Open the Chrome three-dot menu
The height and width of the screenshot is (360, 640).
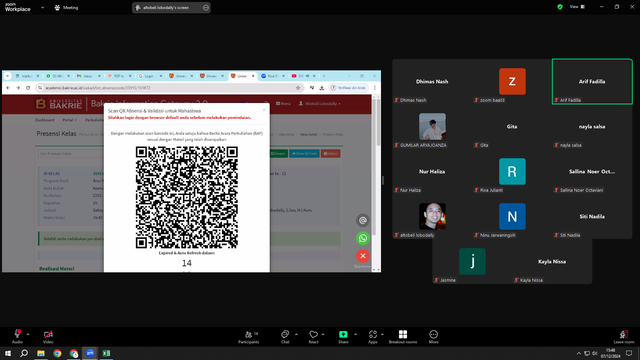(x=375, y=88)
